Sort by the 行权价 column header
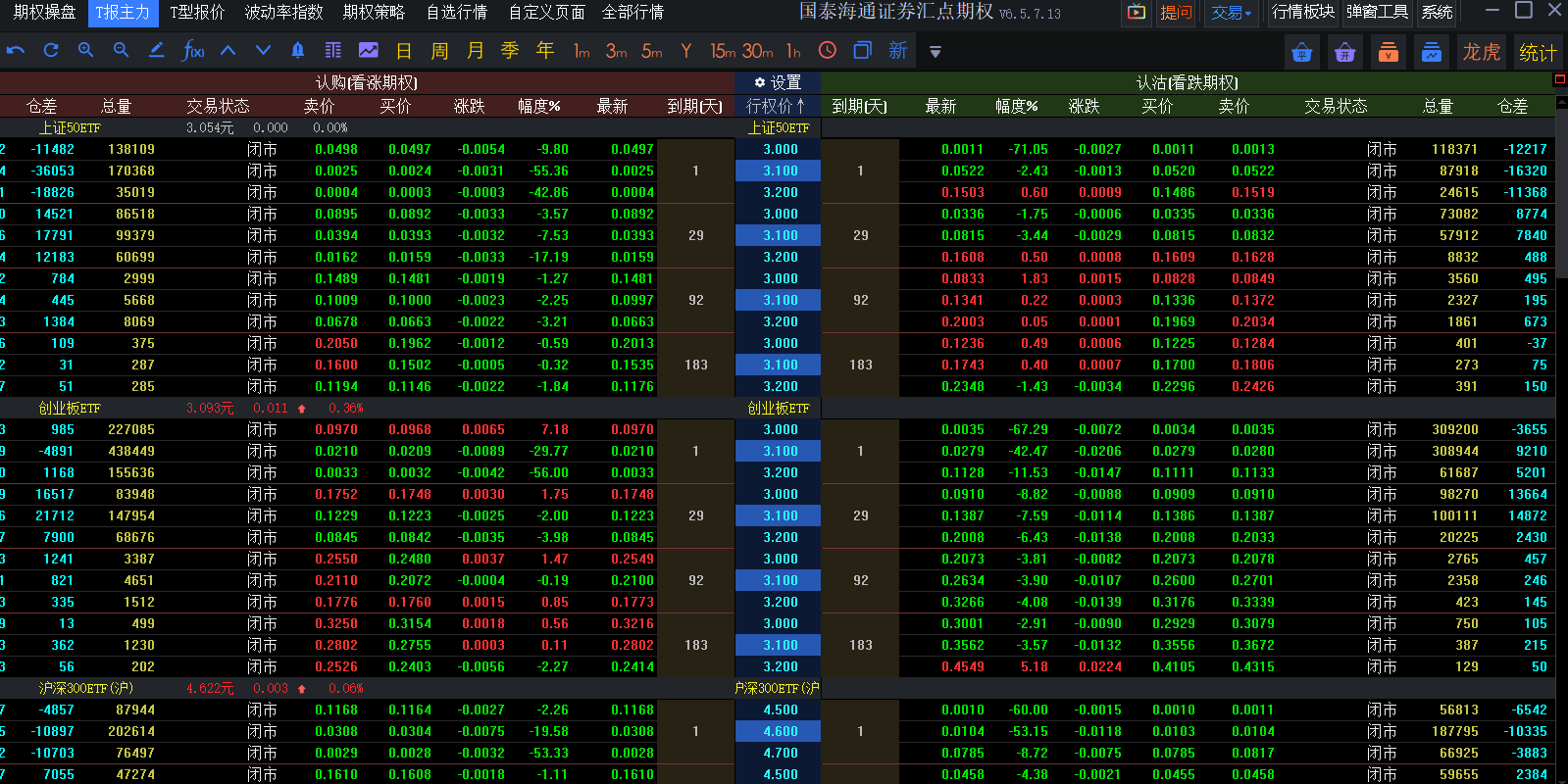 [x=776, y=105]
